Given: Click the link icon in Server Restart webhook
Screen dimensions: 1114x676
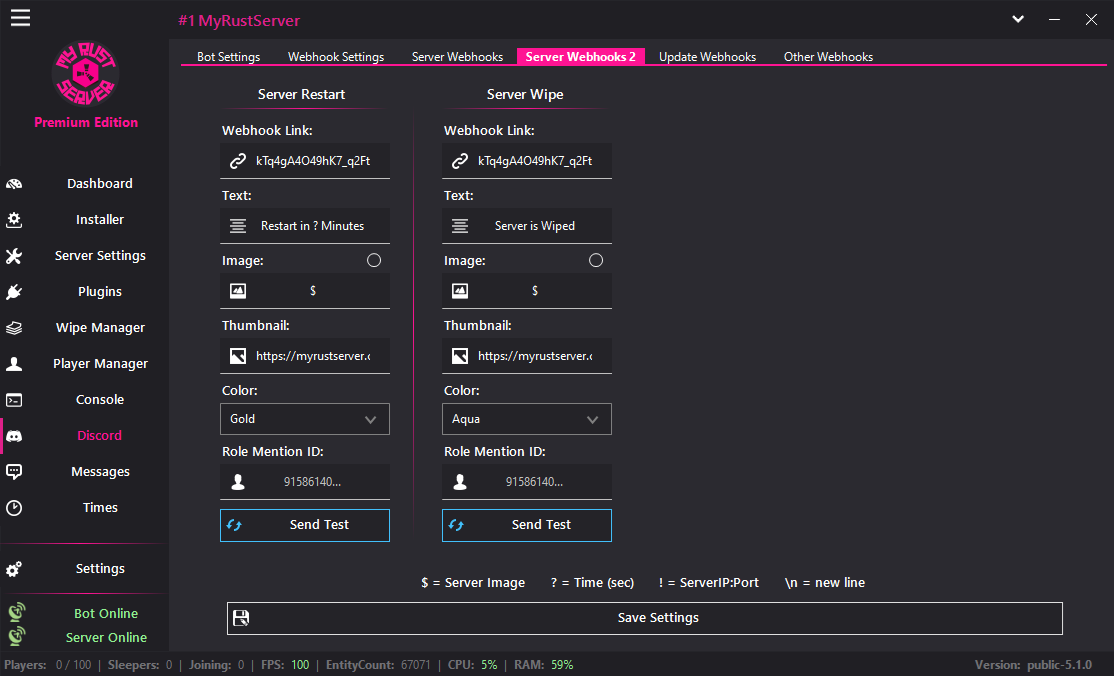Looking at the screenshot, I should (x=238, y=161).
